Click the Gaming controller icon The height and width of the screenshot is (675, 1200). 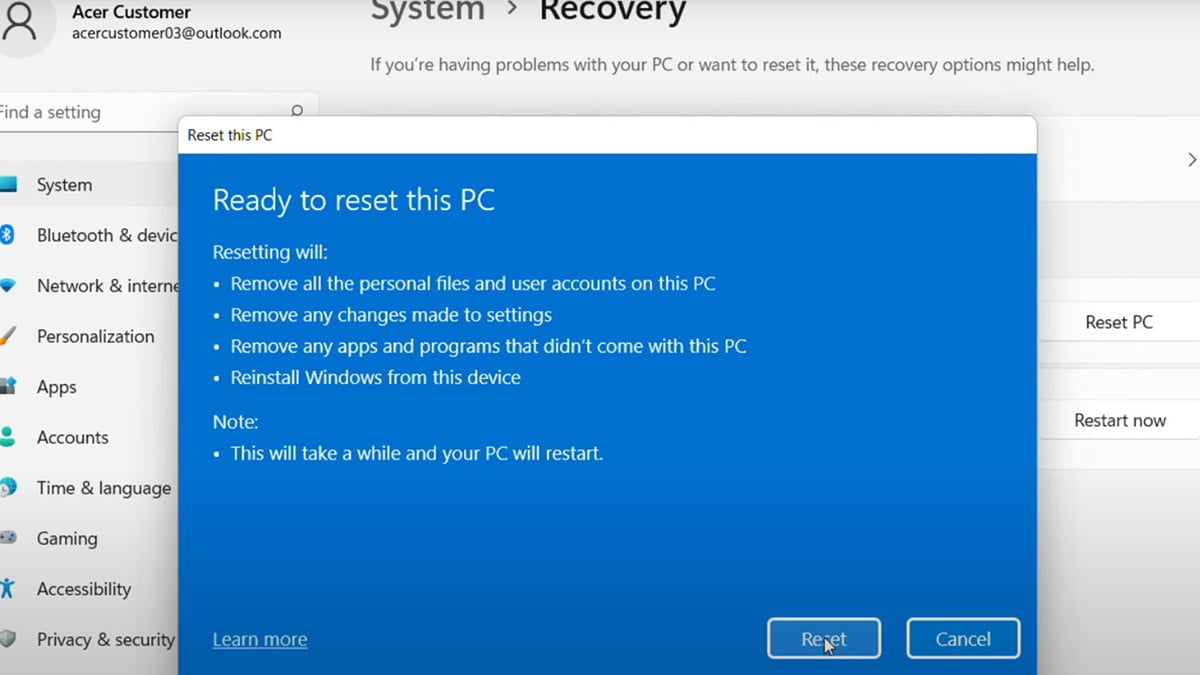point(7,538)
